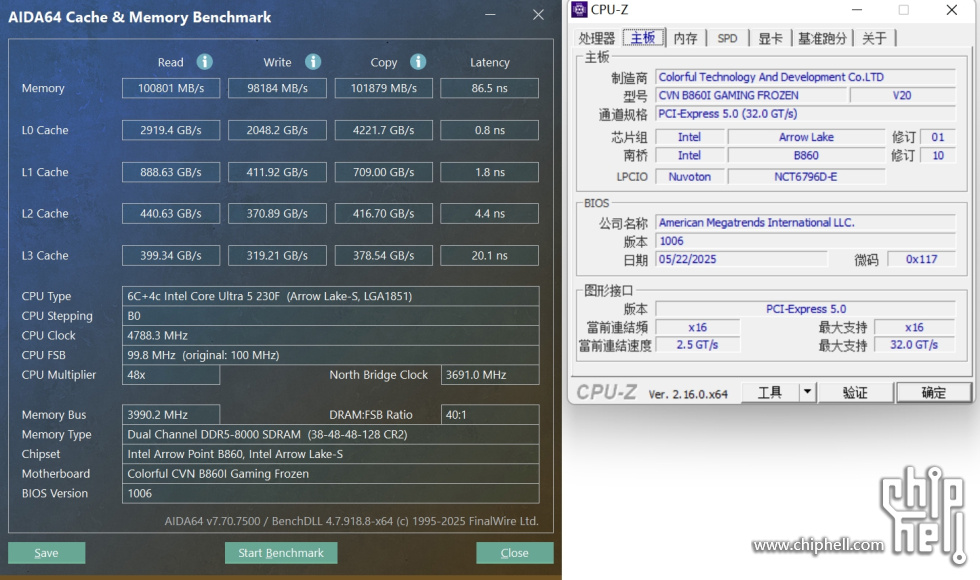Click the Write info icon in AIDA64
This screenshot has width=980, height=580.
point(313,62)
